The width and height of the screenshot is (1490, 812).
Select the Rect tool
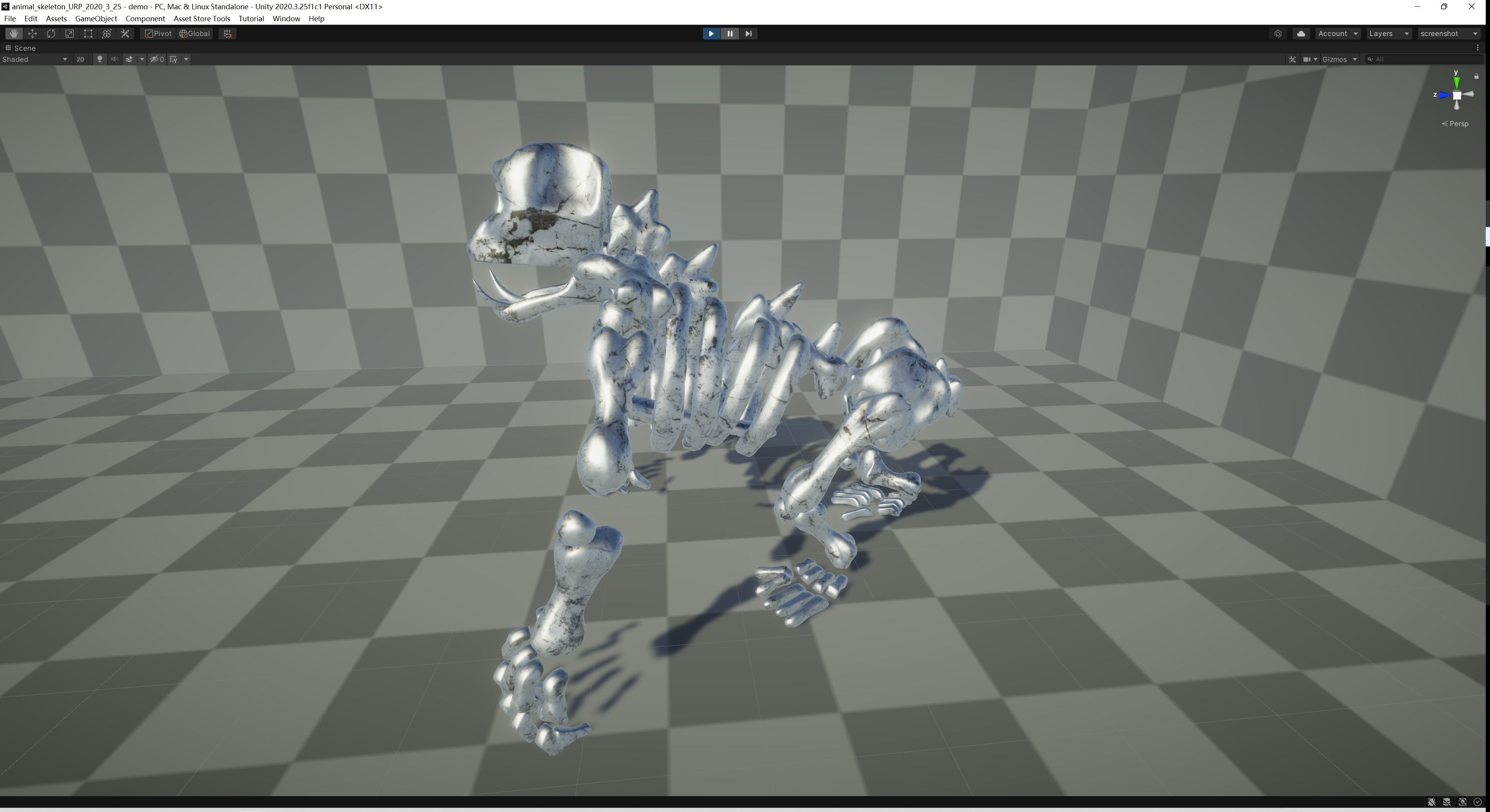88,34
